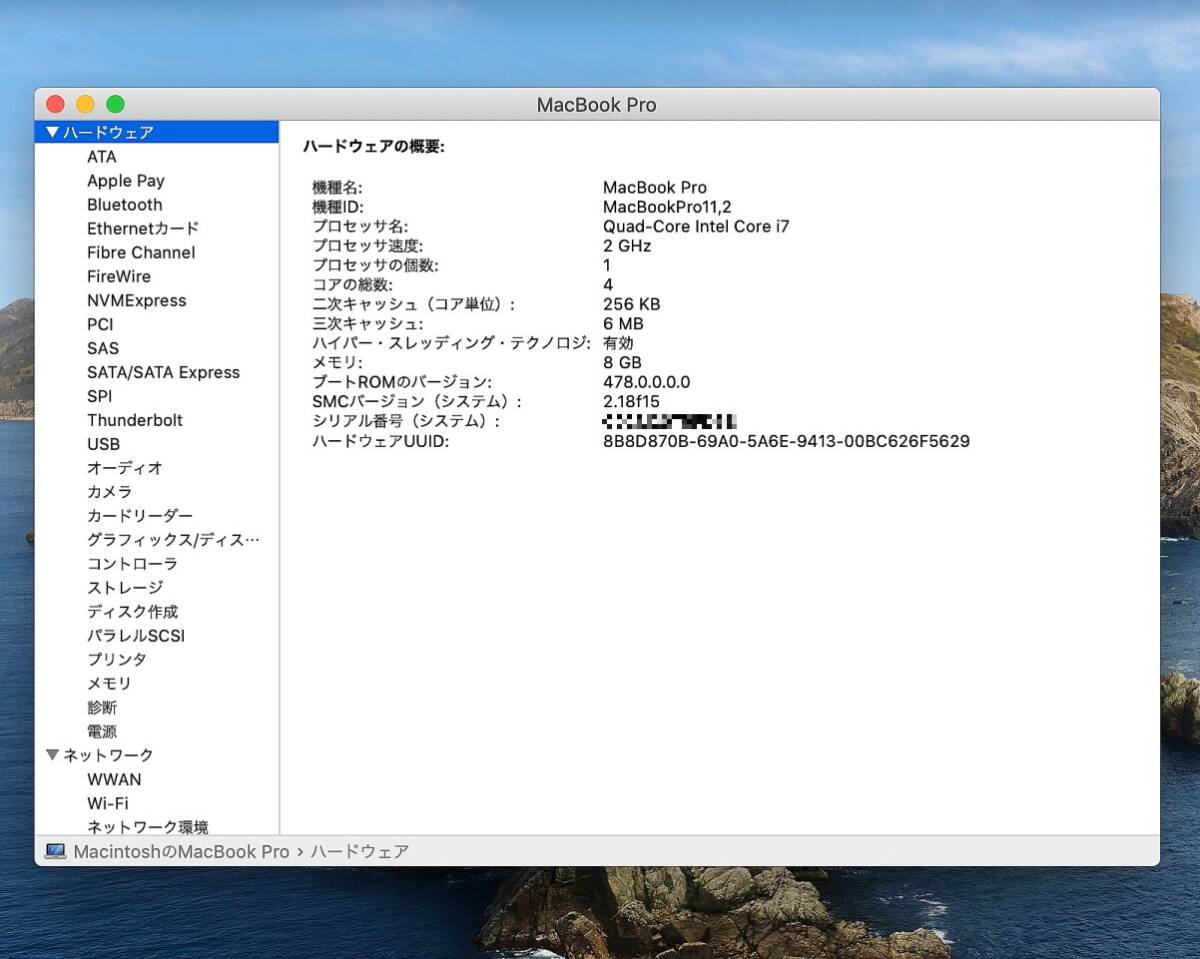Image resolution: width=1200 pixels, height=959 pixels.
Task: Select グラフィックス/ディスプレイ in the sidebar
Action: [x=172, y=540]
